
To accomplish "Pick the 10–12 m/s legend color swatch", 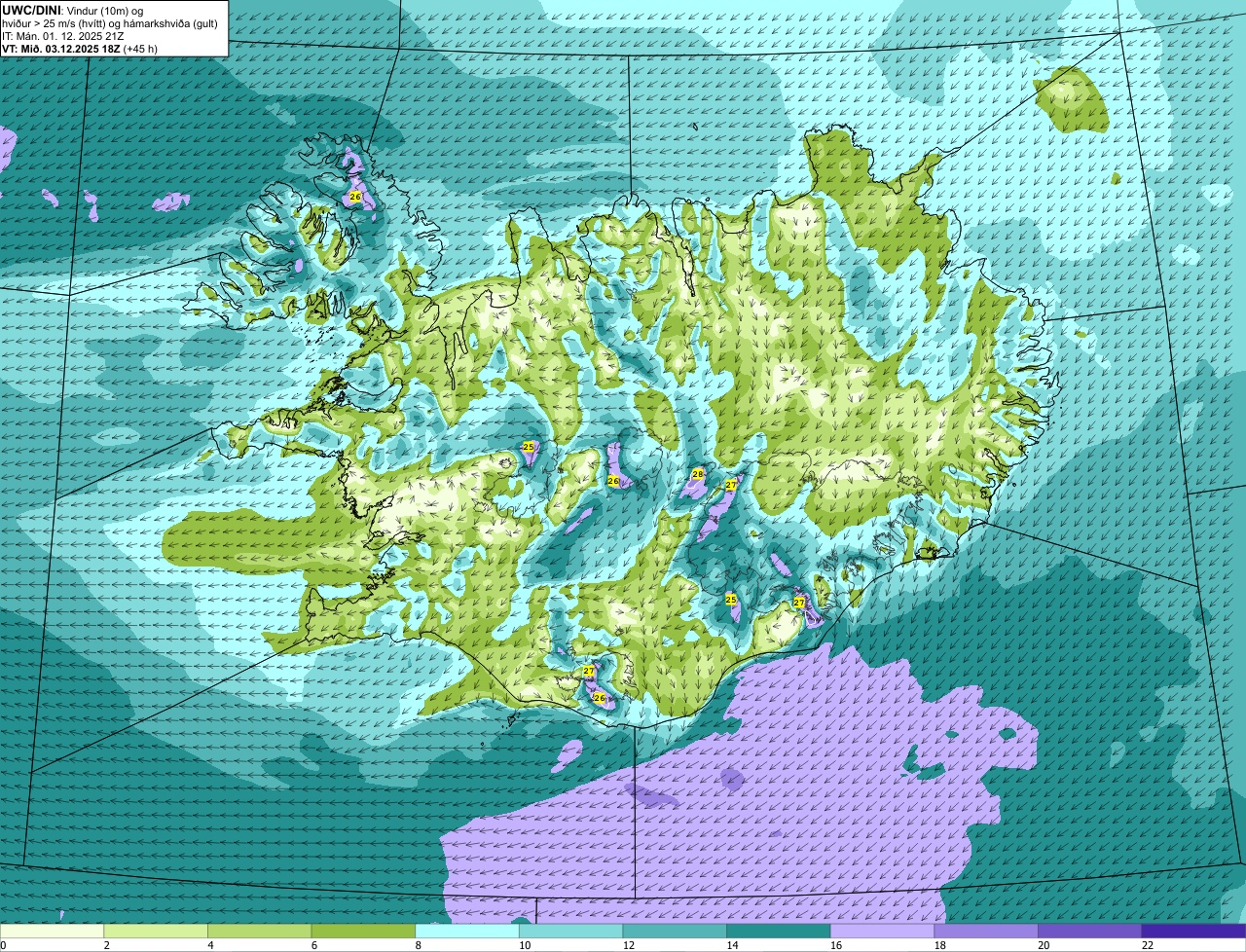I will tap(570, 931).
